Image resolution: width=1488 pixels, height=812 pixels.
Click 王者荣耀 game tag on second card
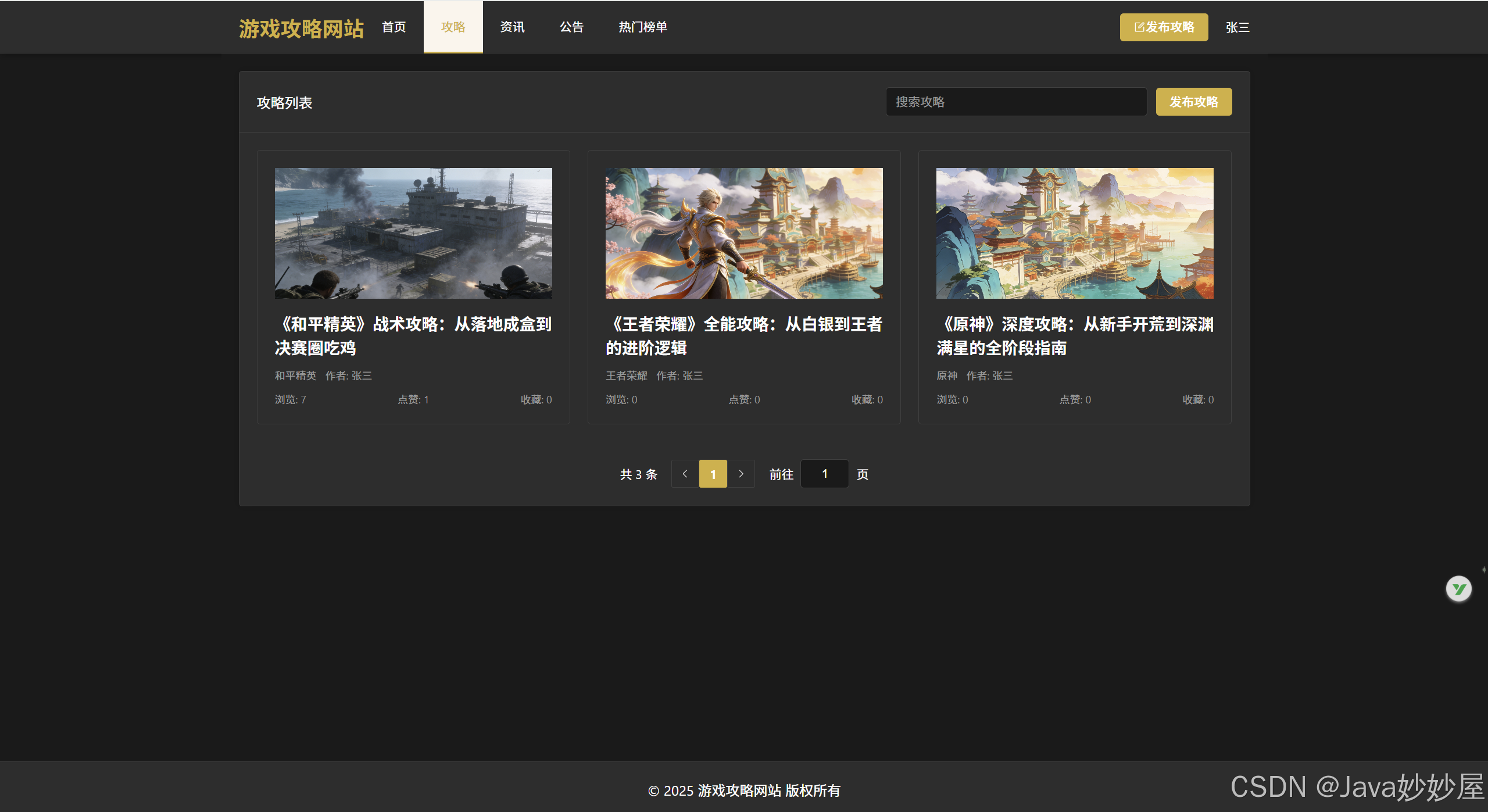[627, 375]
